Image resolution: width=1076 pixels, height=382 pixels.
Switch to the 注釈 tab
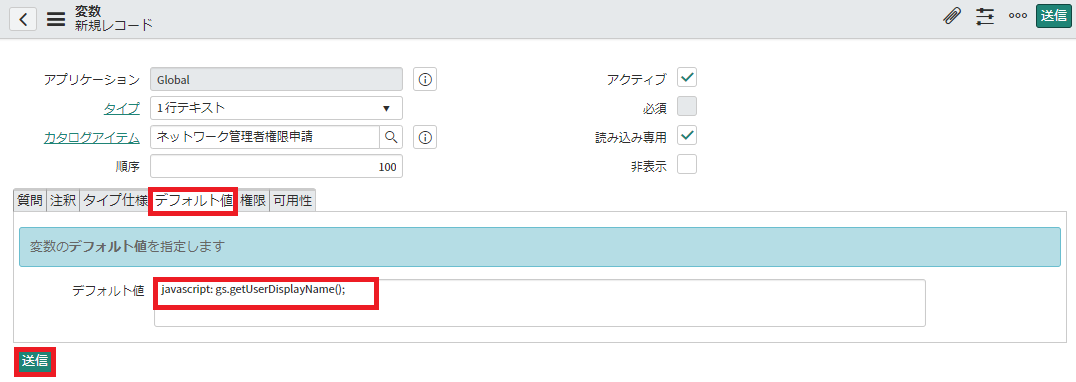[x=63, y=201]
